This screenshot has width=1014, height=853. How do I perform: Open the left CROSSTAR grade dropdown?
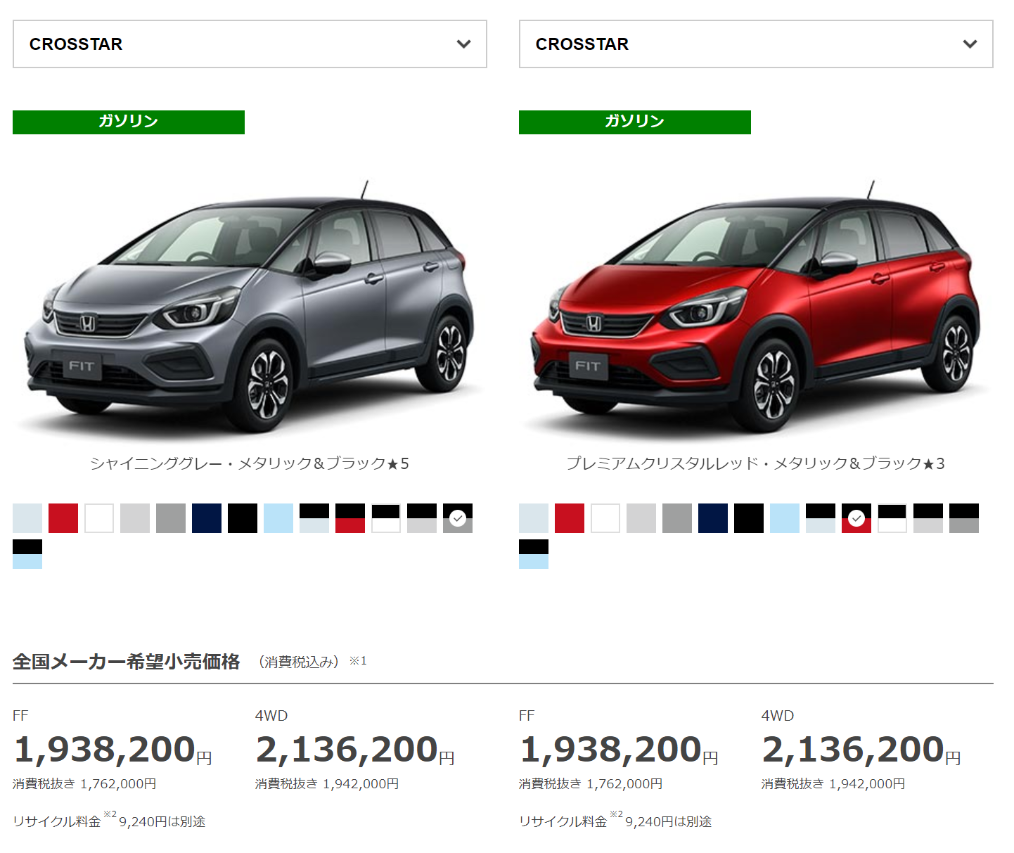point(249,44)
